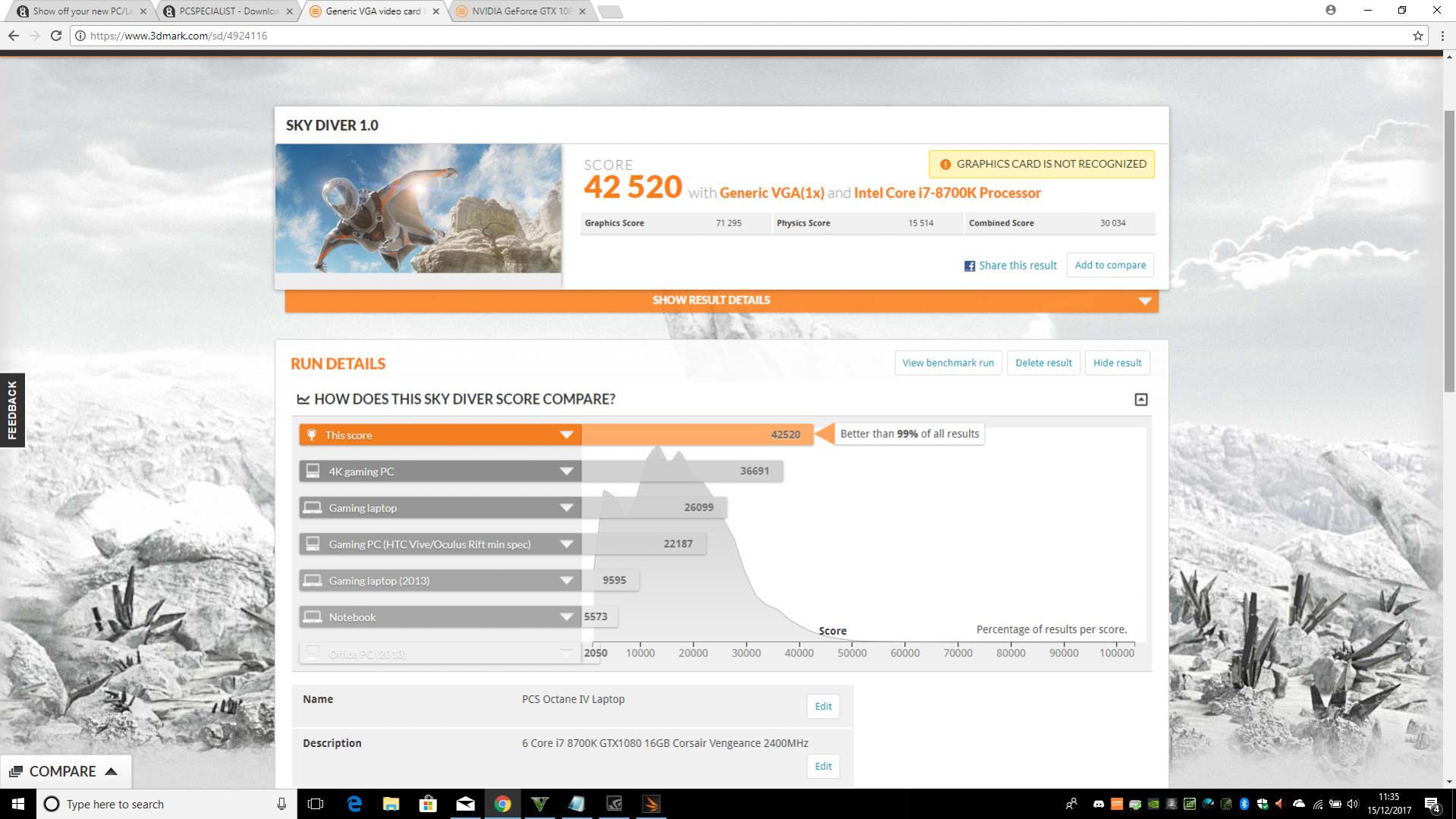1456x819 pixels.
Task: Collapse the score comparison section
Action: point(1140,399)
